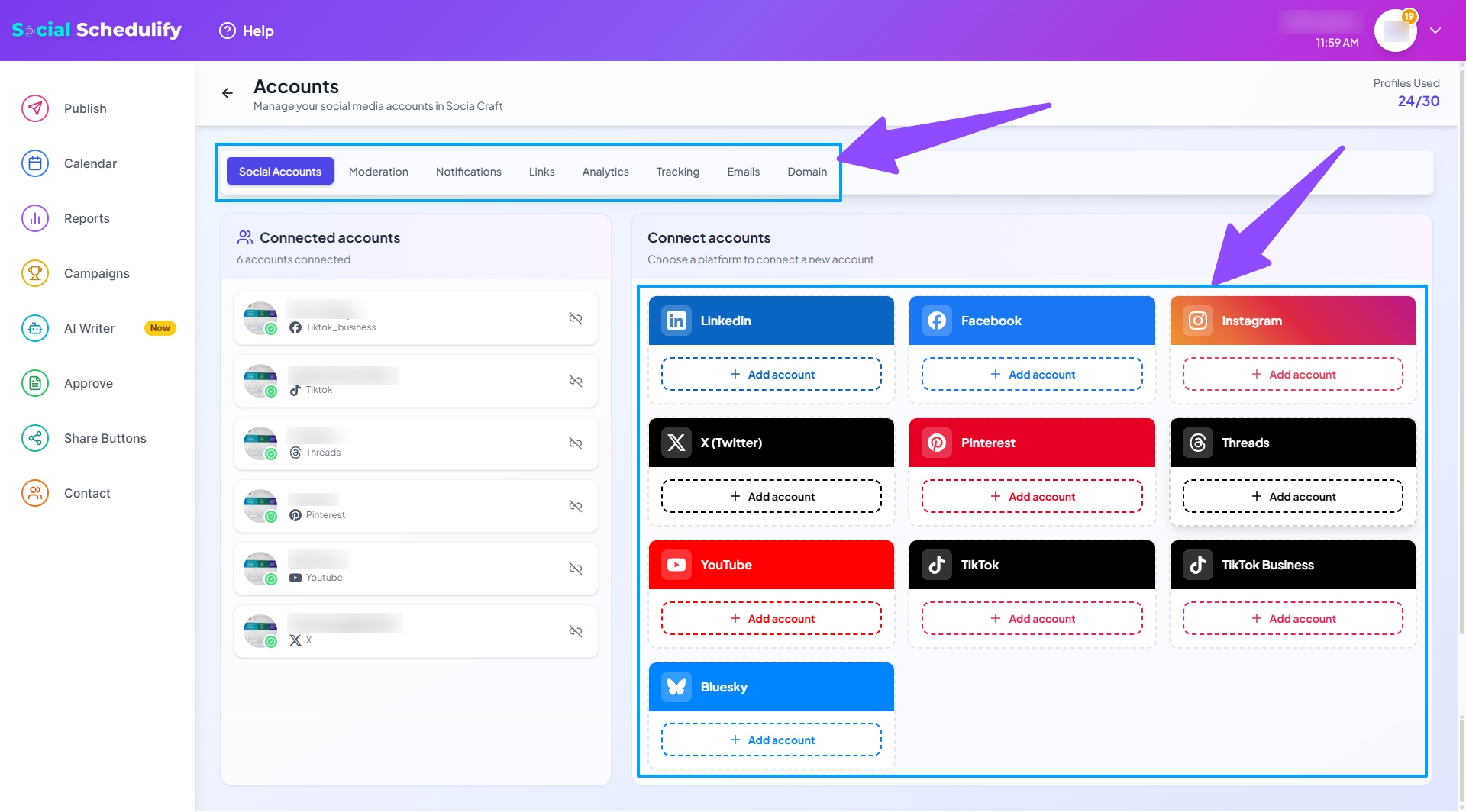Image resolution: width=1466 pixels, height=812 pixels.
Task: Disconnect the Youtube connected account
Action: pos(576,569)
